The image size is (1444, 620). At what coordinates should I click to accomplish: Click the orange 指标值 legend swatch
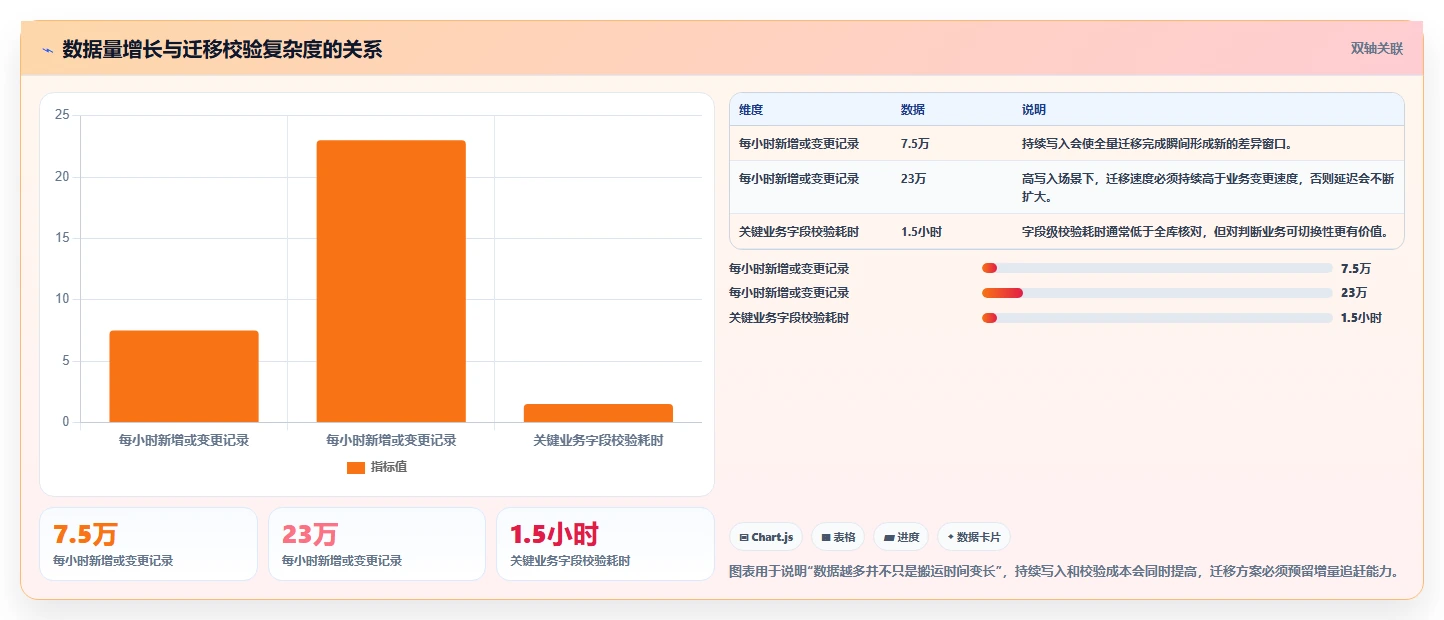(x=355, y=467)
